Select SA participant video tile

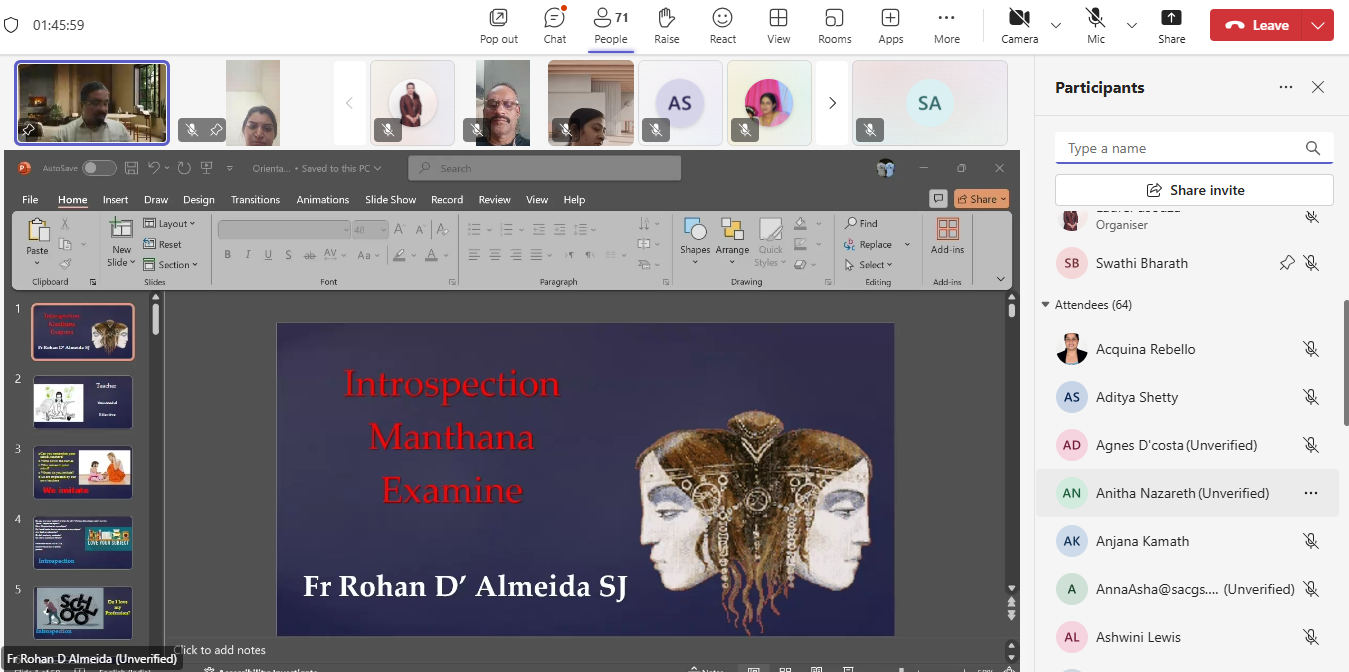(930, 103)
